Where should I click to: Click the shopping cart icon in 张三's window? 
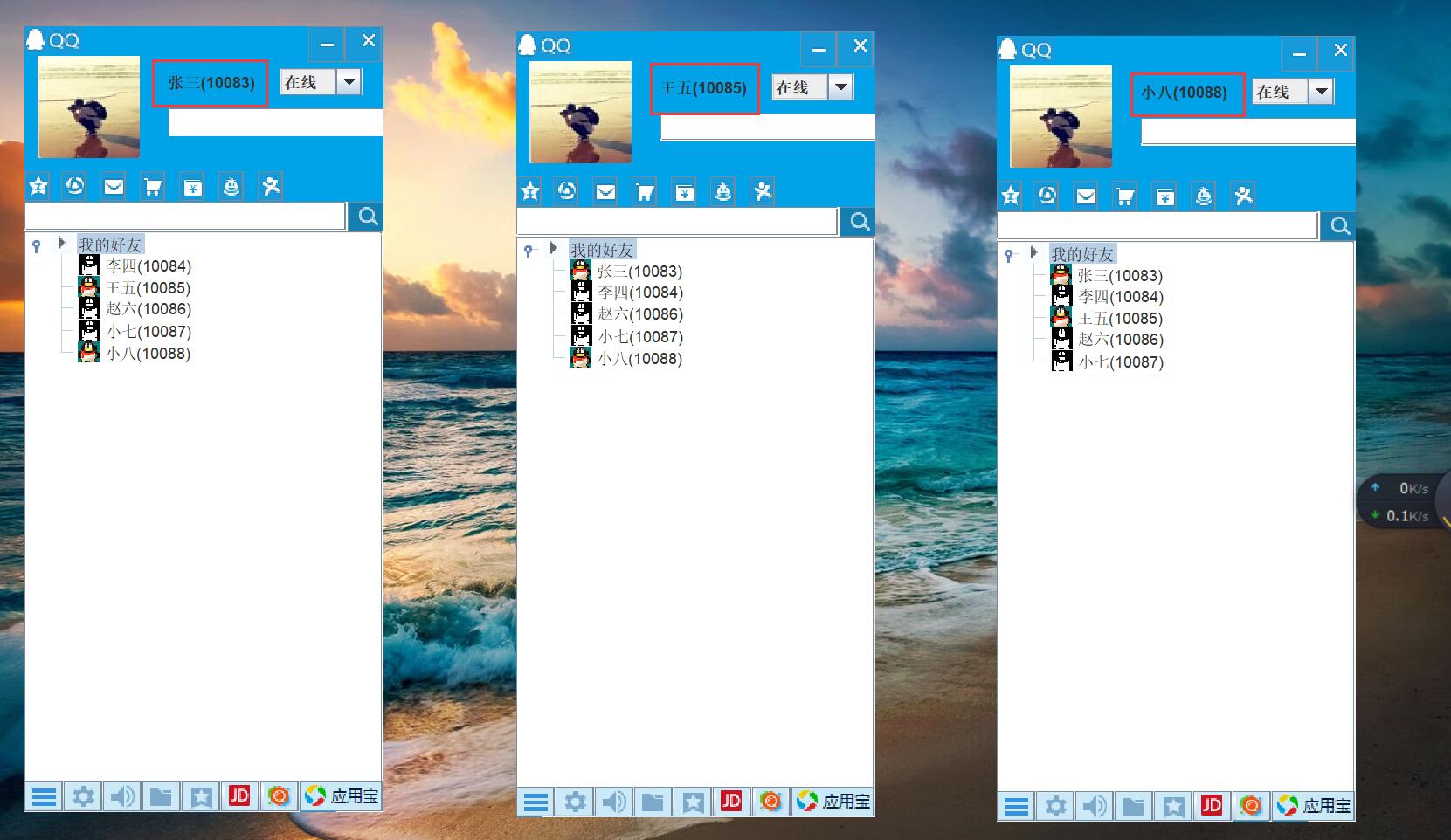click(153, 187)
